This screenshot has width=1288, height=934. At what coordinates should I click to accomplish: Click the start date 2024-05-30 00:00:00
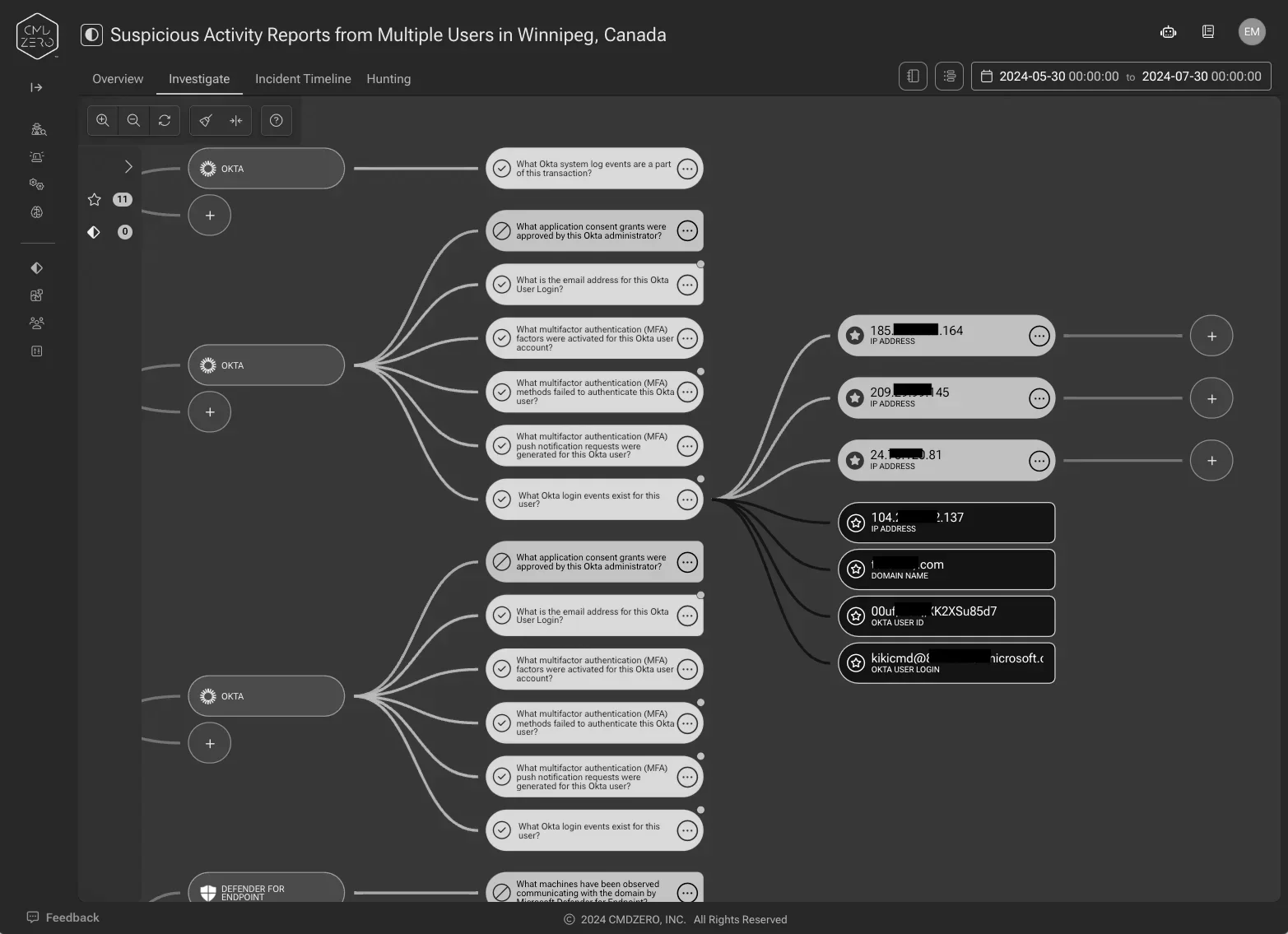(x=1058, y=77)
